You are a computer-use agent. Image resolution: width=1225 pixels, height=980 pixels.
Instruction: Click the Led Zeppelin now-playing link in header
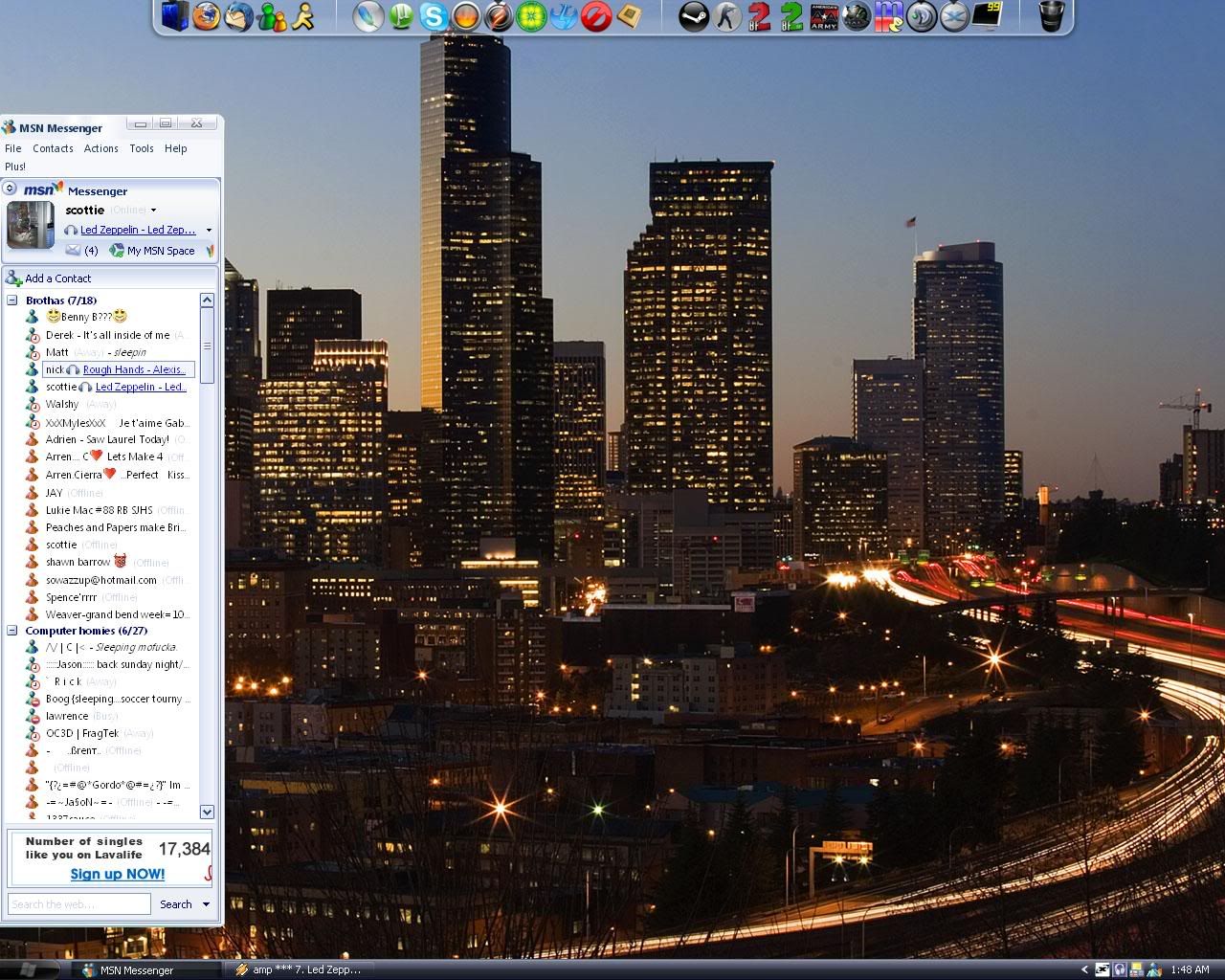click(x=139, y=230)
